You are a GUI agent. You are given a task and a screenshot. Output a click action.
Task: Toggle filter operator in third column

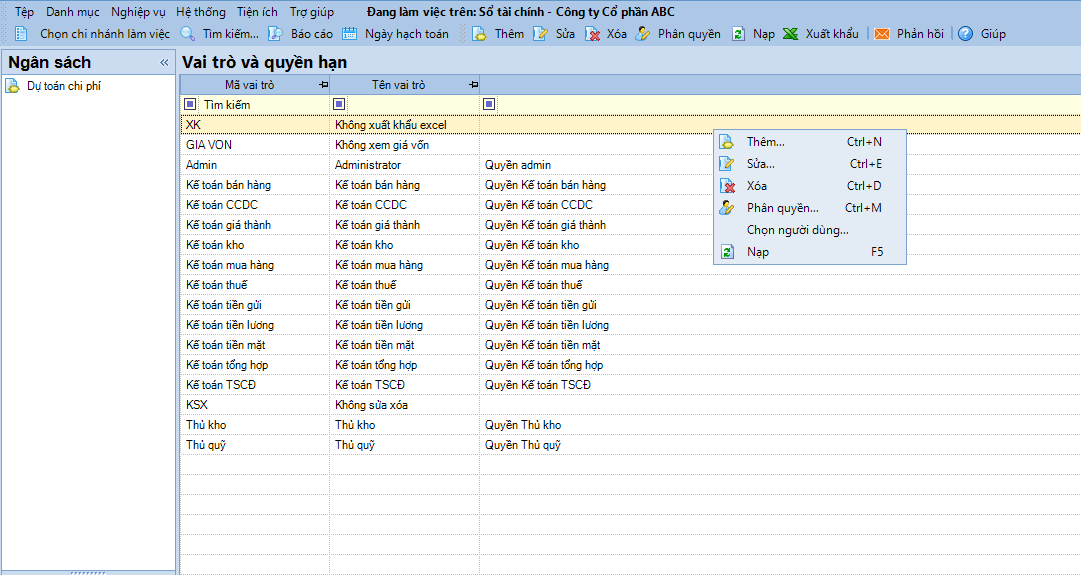(489, 104)
